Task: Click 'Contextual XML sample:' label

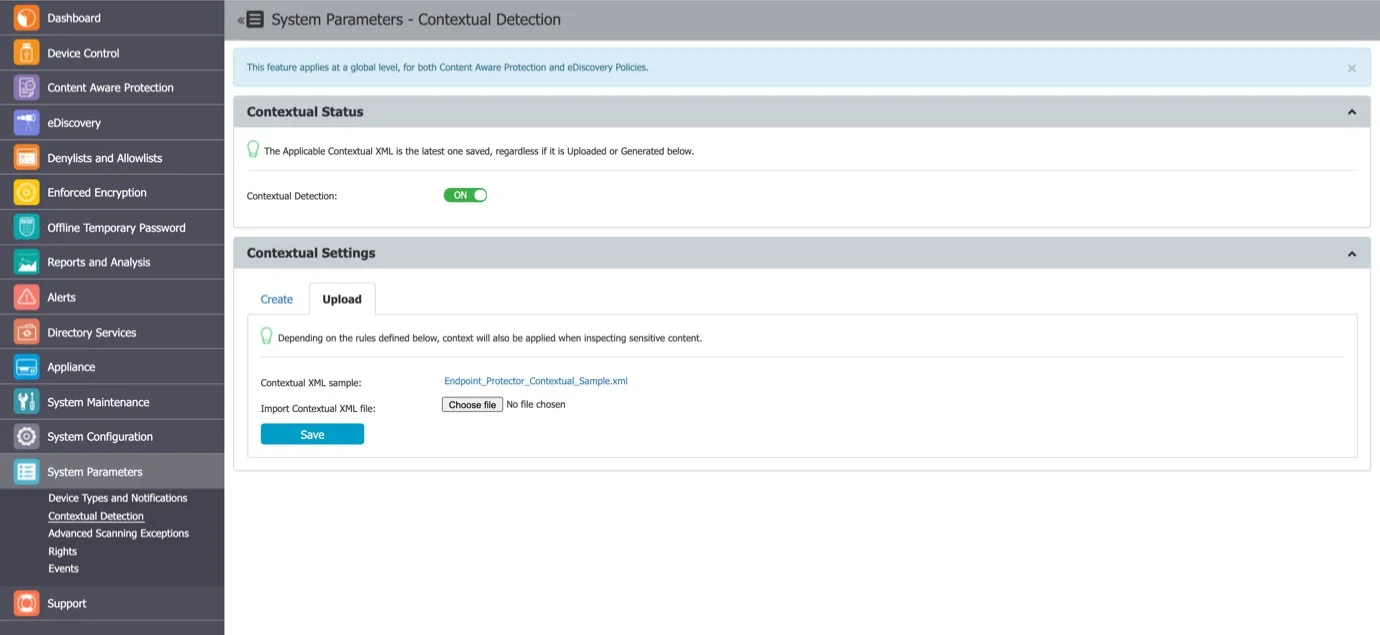Action: tap(311, 383)
